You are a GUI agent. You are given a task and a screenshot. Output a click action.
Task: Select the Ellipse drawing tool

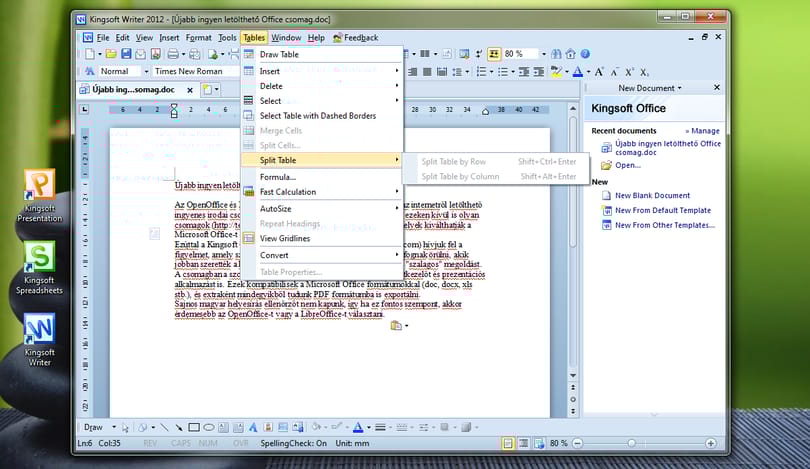pyautogui.click(x=209, y=427)
